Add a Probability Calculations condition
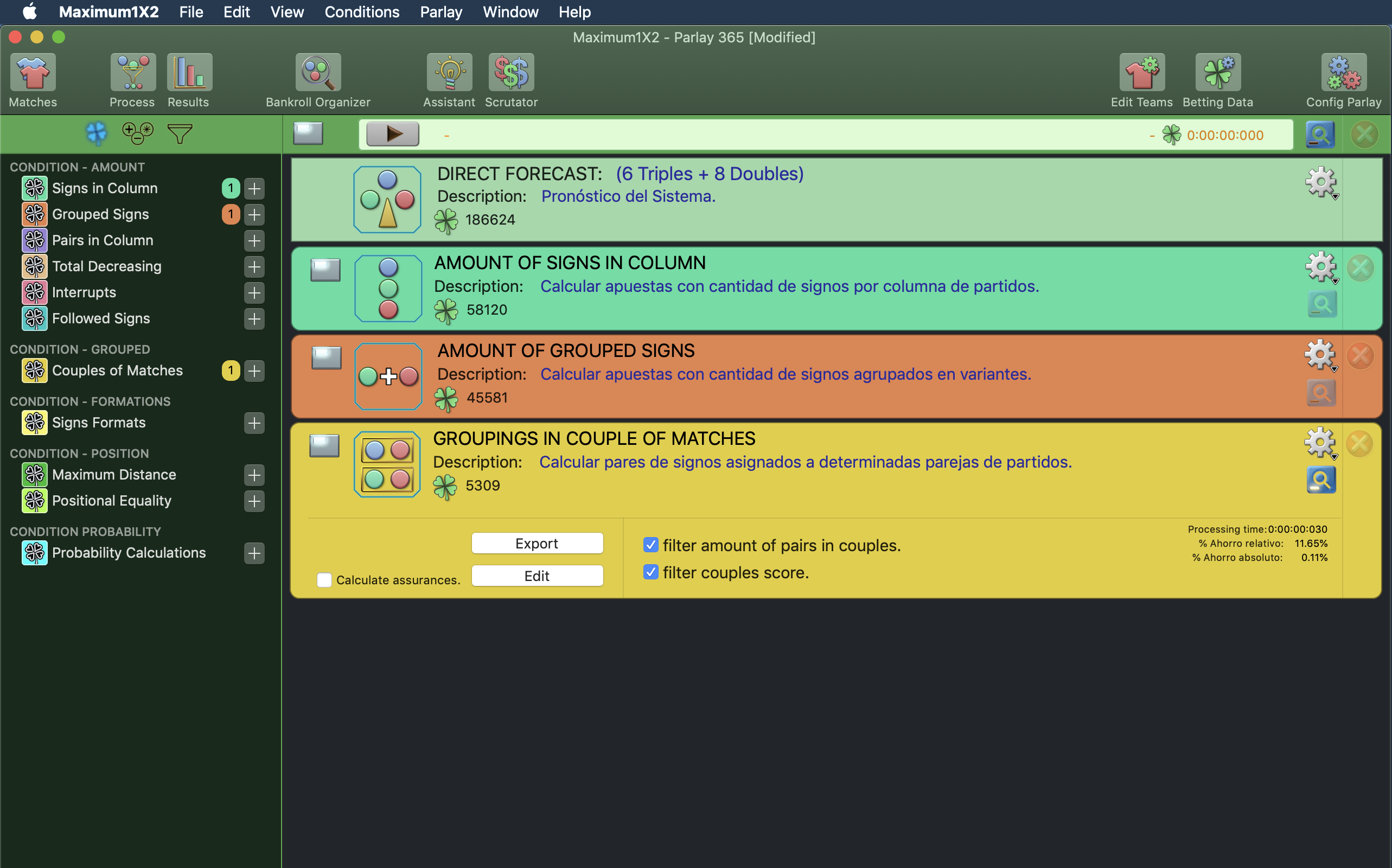The image size is (1392, 868). coord(254,553)
